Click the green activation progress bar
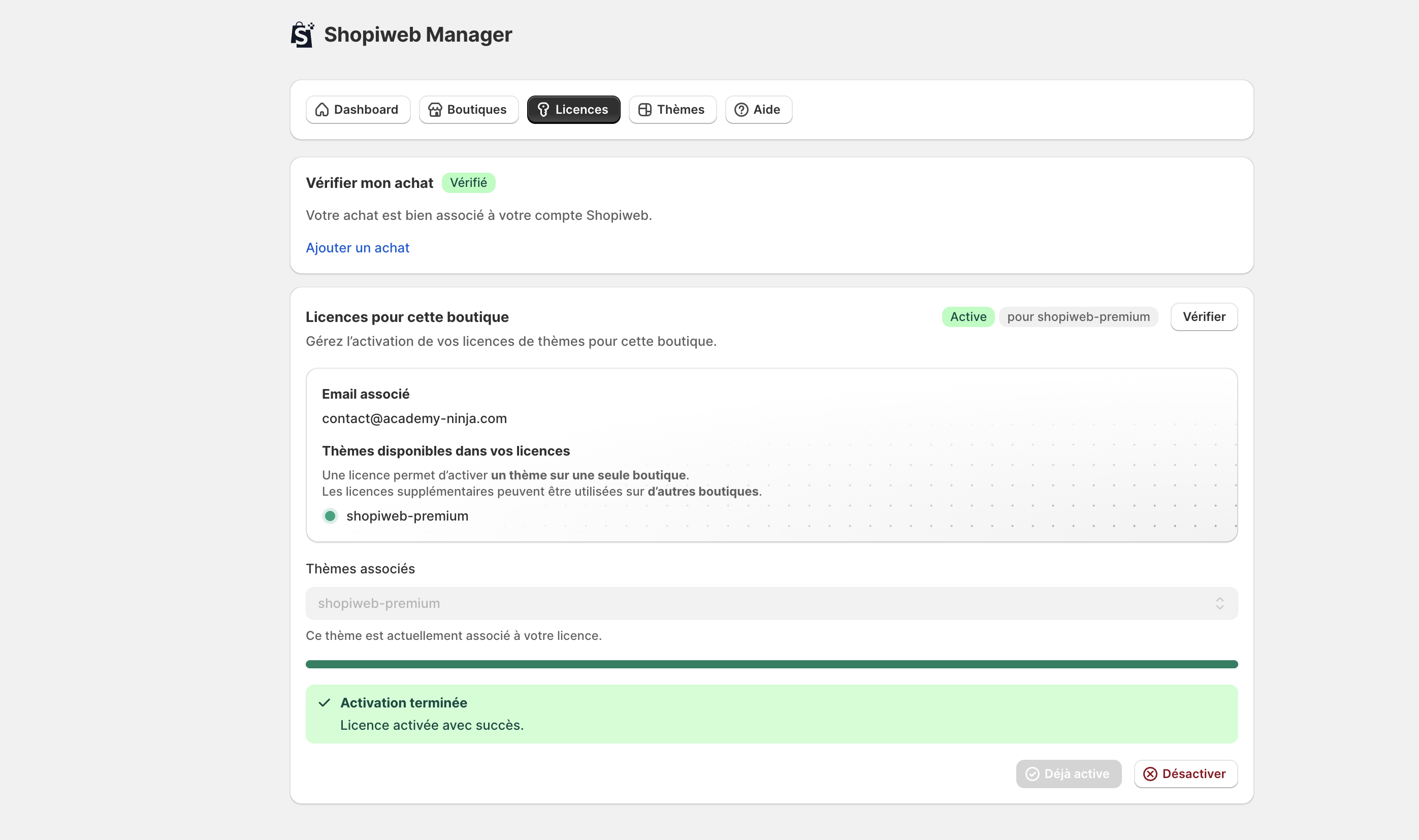 (771, 664)
